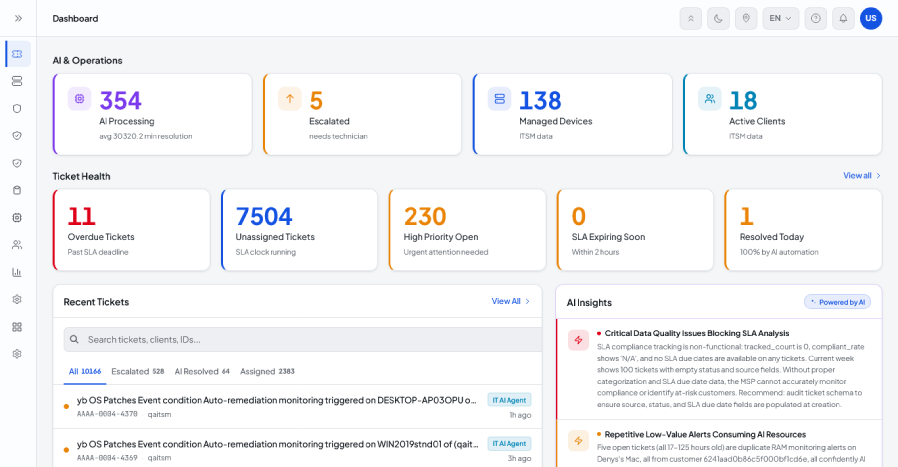Click IT AI Agent badge on the 3h ago ticket
The height and width of the screenshot is (467, 898).
pos(509,444)
